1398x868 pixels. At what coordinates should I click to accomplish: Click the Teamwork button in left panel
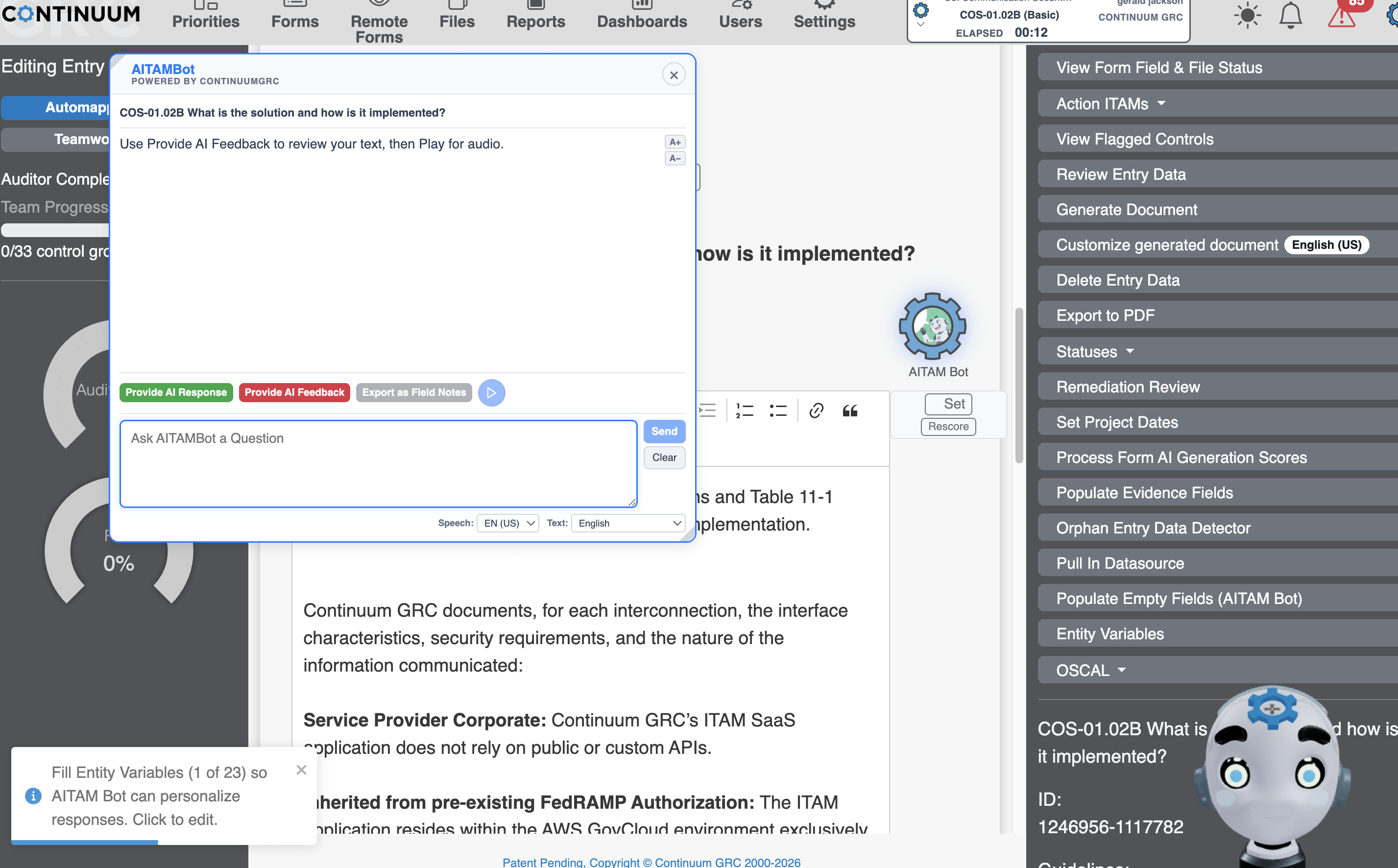click(x=56, y=140)
